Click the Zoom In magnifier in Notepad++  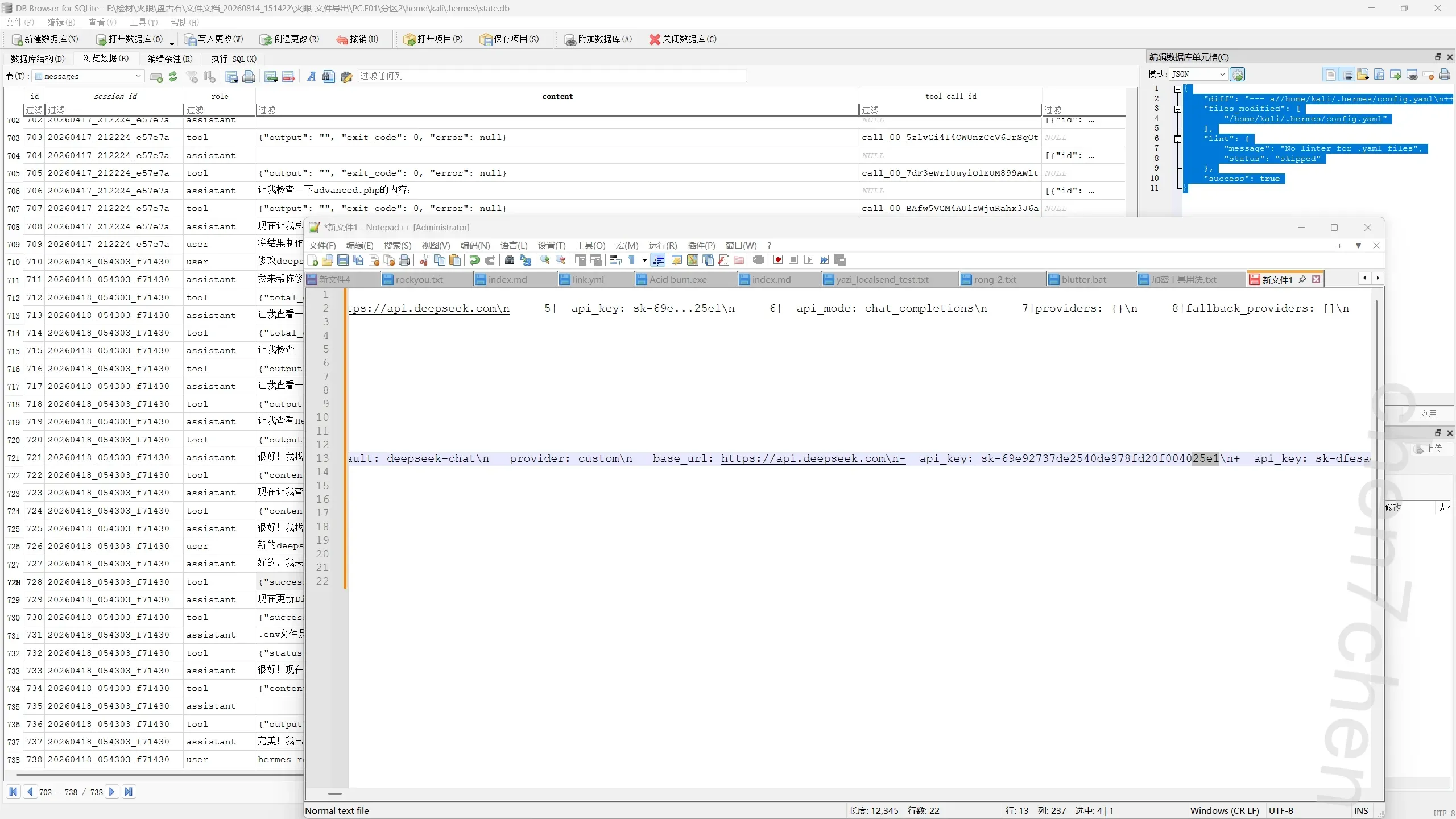point(545,260)
